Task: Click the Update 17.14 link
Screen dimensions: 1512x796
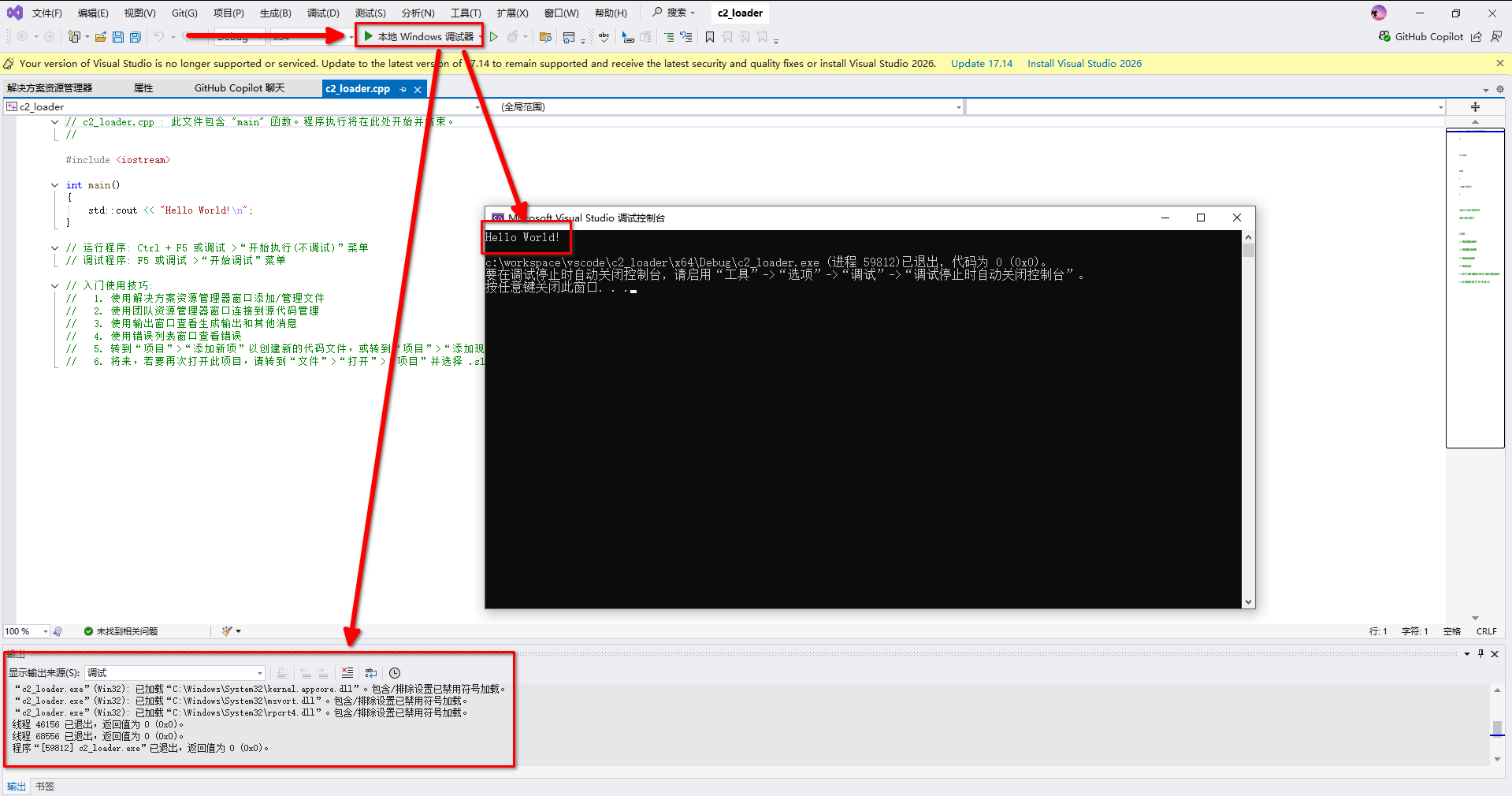Action: [x=981, y=64]
